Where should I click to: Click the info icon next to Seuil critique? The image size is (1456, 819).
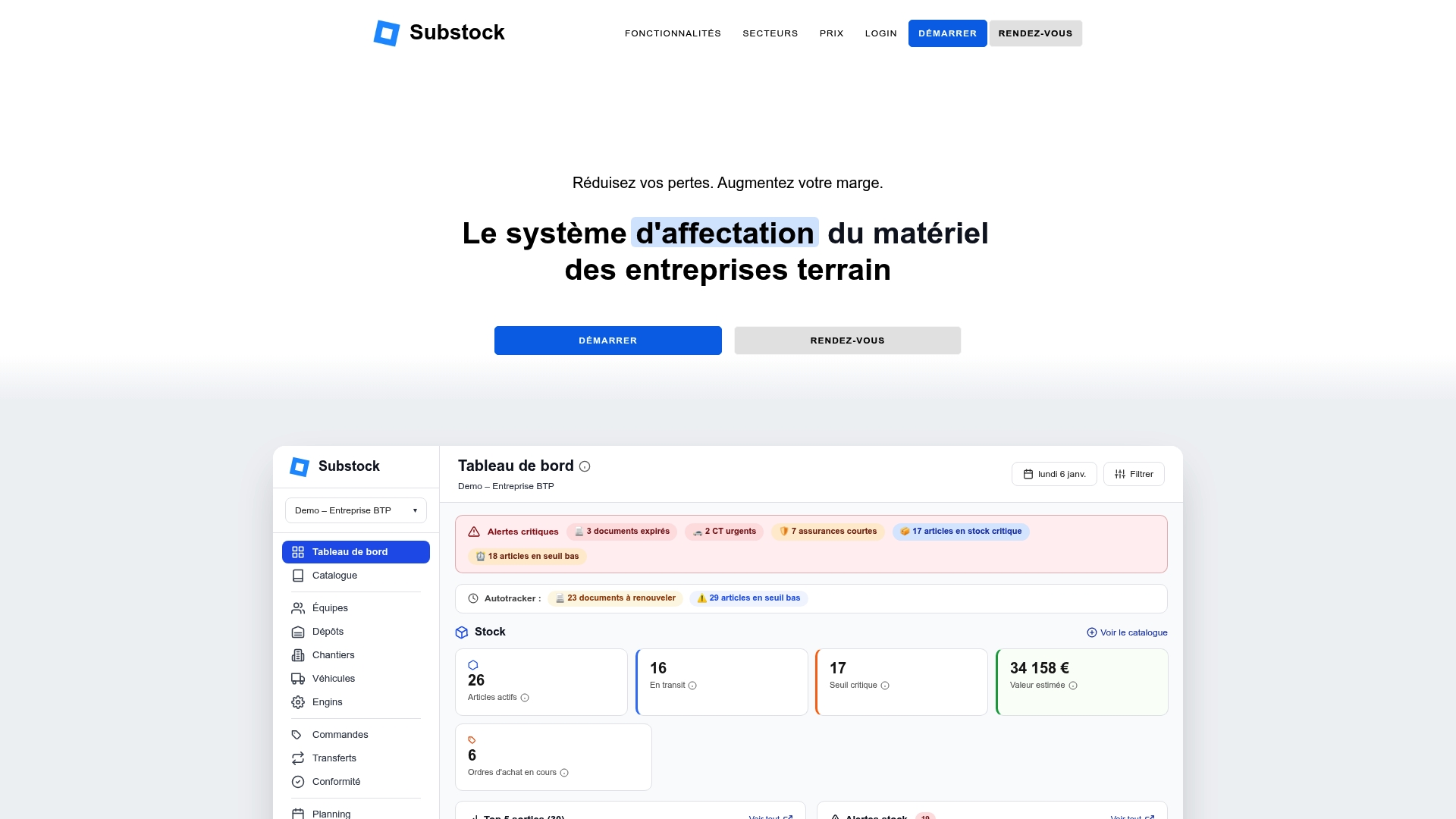click(x=885, y=686)
